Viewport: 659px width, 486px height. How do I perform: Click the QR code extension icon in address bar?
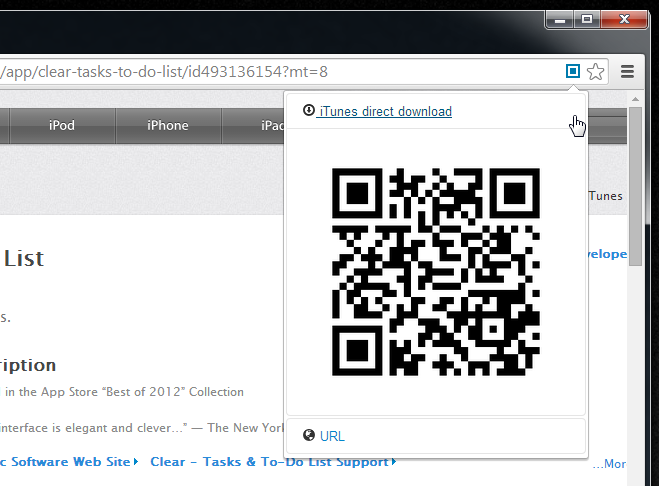click(572, 71)
